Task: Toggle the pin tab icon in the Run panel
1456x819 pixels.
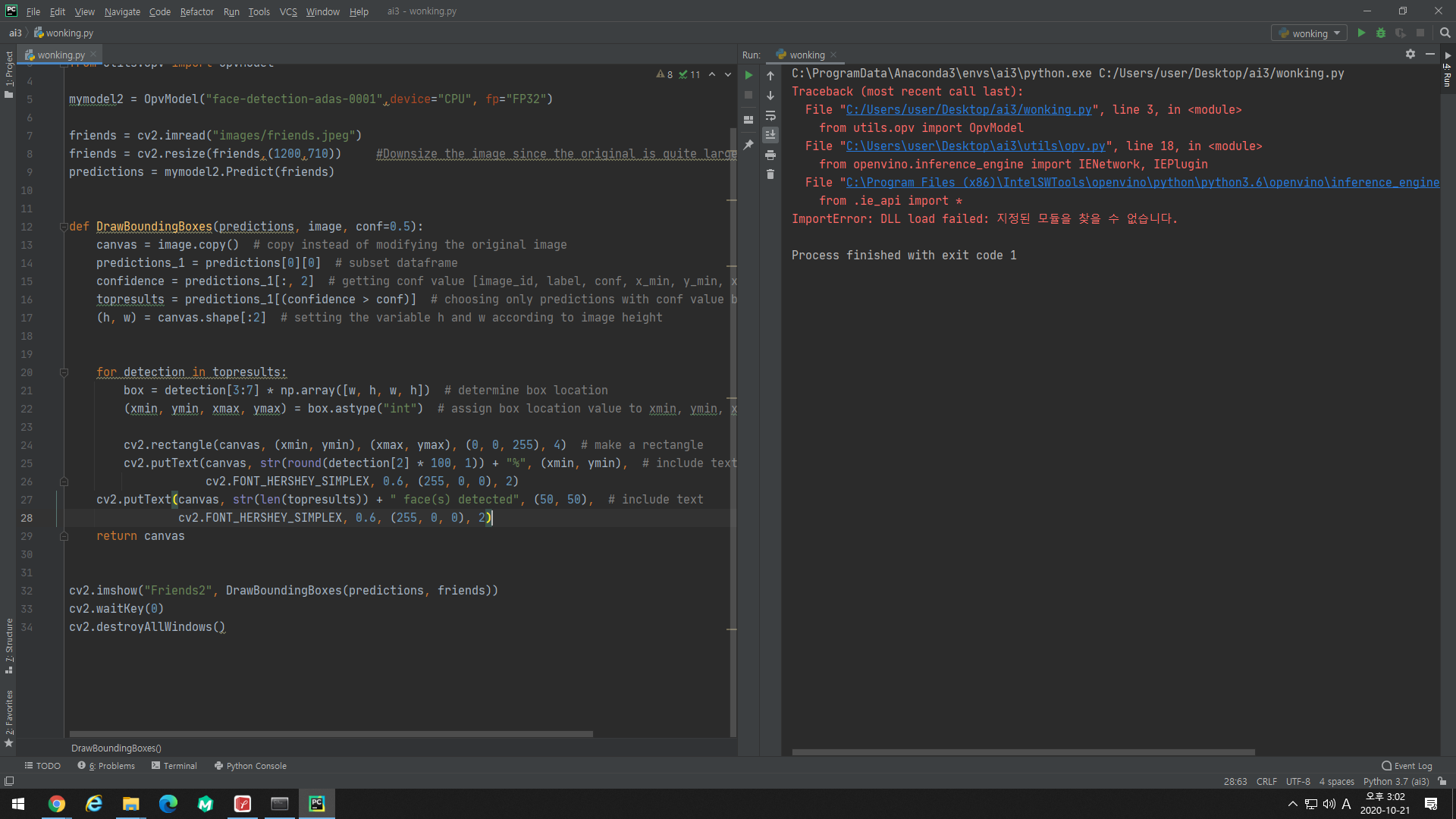Action: tap(748, 145)
